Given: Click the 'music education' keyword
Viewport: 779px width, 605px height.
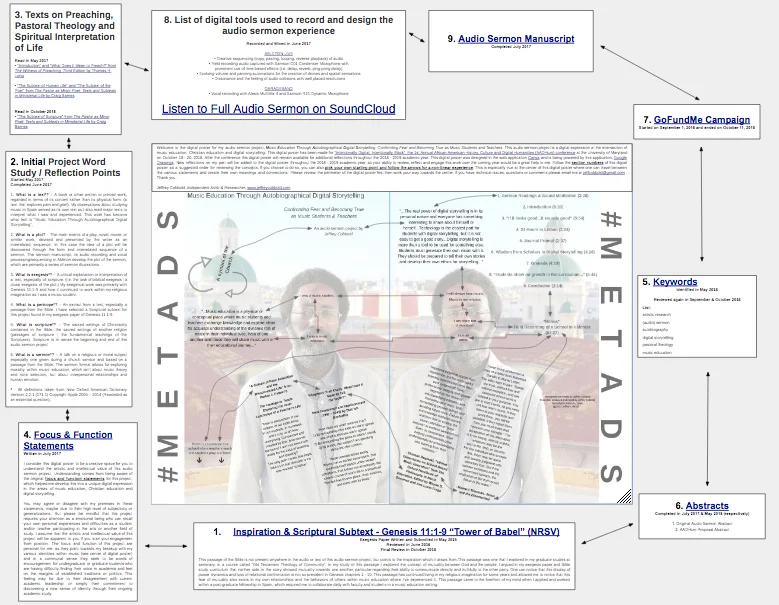Looking at the screenshot, I should [x=657, y=352].
